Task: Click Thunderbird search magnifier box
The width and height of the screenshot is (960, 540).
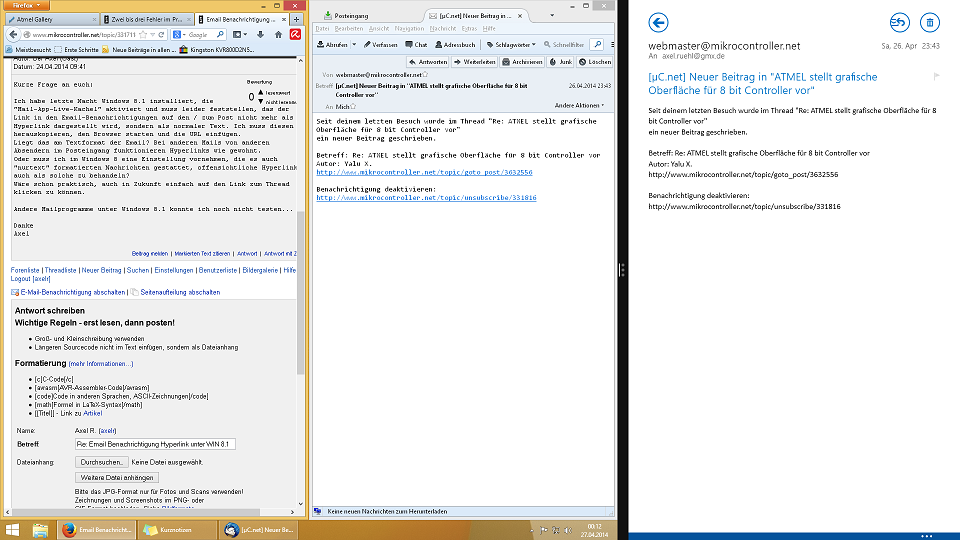Action: tap(597, 44)
